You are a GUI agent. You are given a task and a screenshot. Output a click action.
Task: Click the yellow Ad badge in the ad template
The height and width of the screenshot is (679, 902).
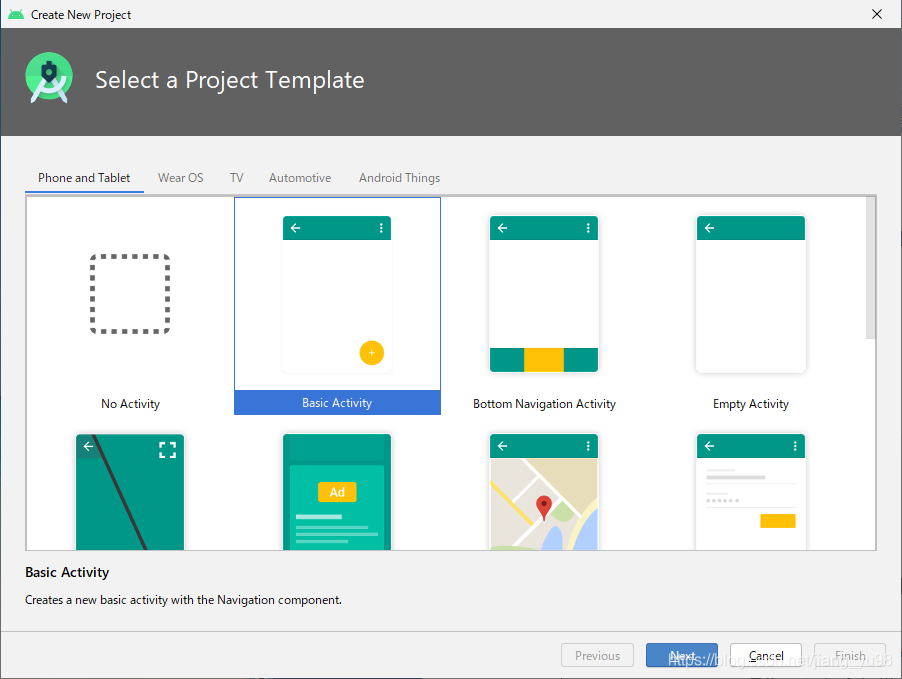click(x=337, y=492)
